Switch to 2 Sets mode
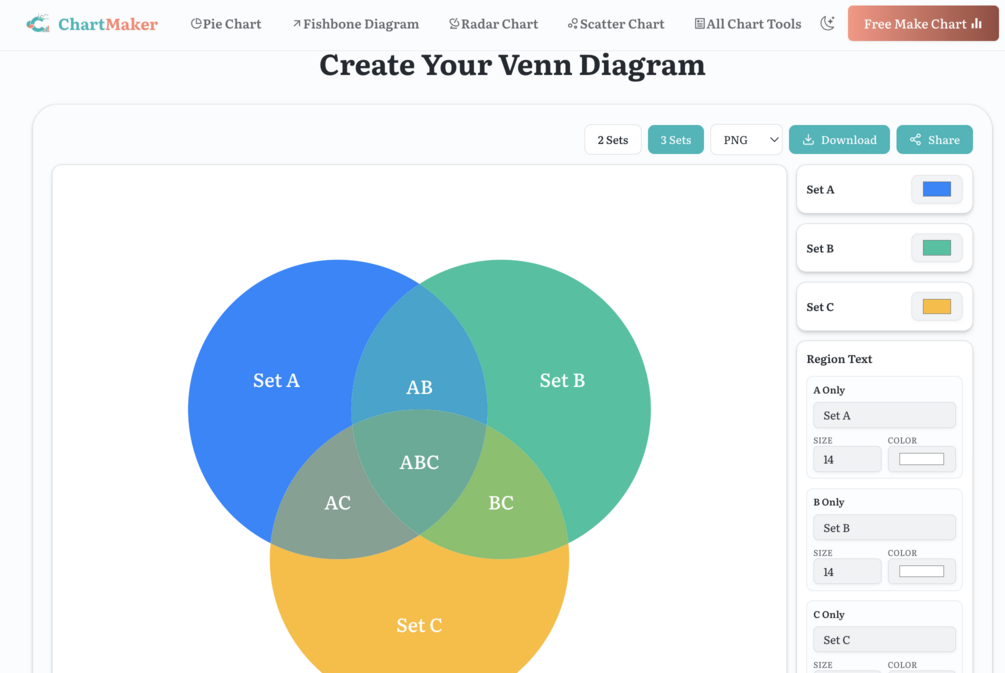1005x673 pixels. [x=613, y=140]
